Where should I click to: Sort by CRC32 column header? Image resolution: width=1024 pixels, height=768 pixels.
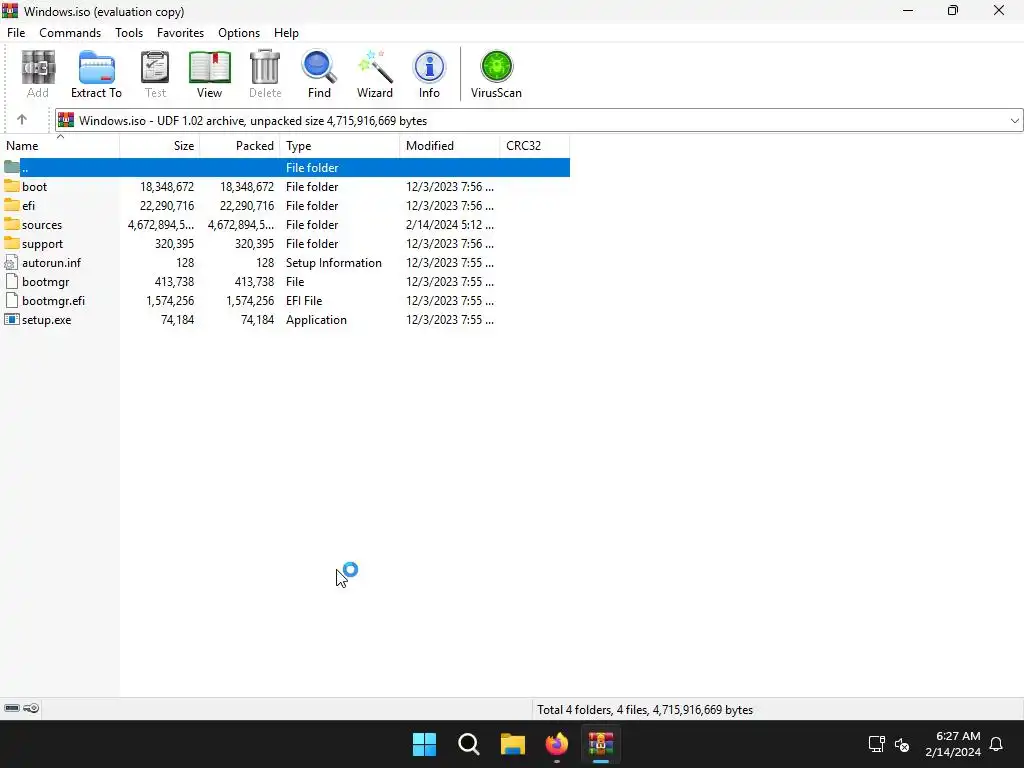click(534, 146)
